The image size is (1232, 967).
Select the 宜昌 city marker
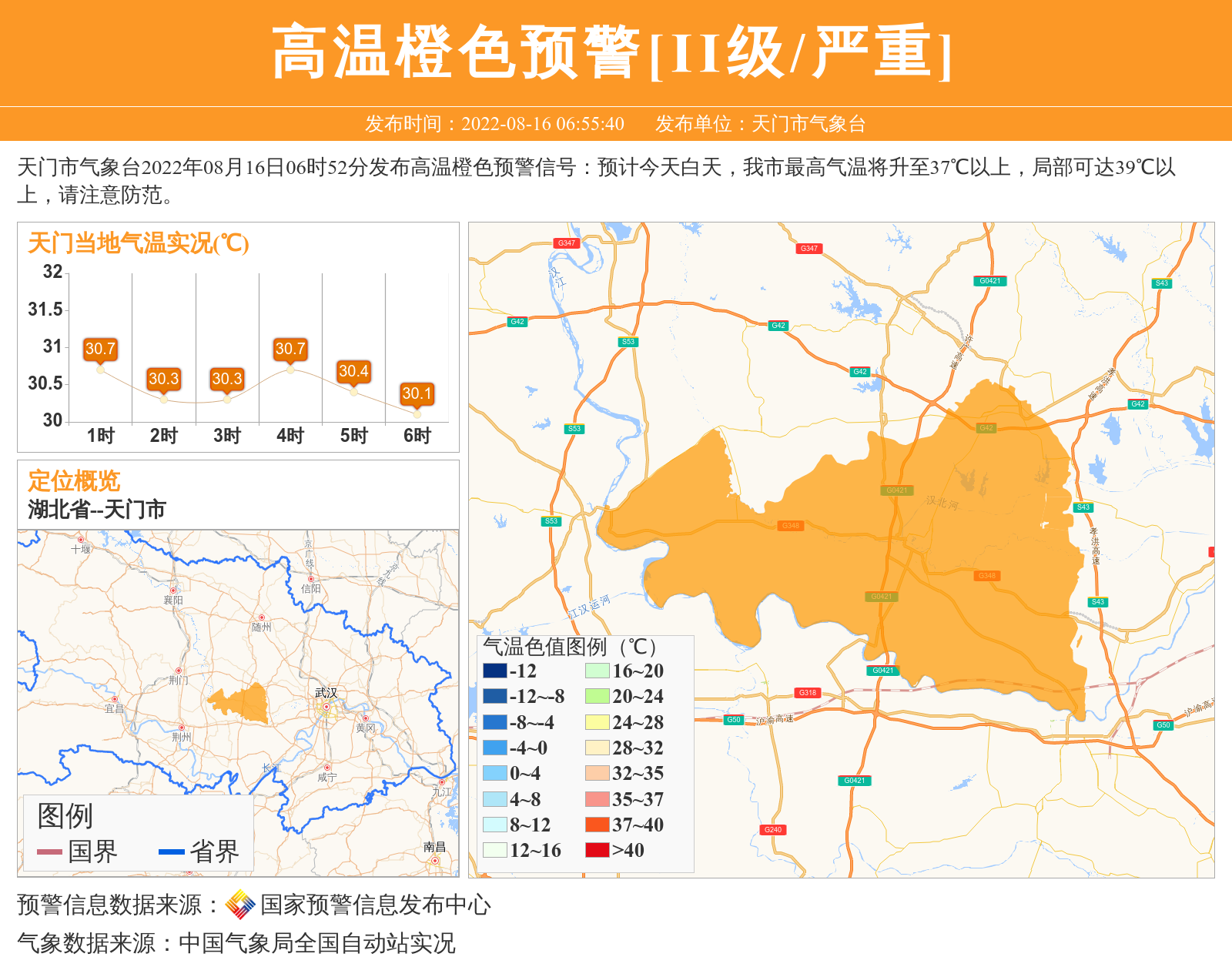pos(115,699)
